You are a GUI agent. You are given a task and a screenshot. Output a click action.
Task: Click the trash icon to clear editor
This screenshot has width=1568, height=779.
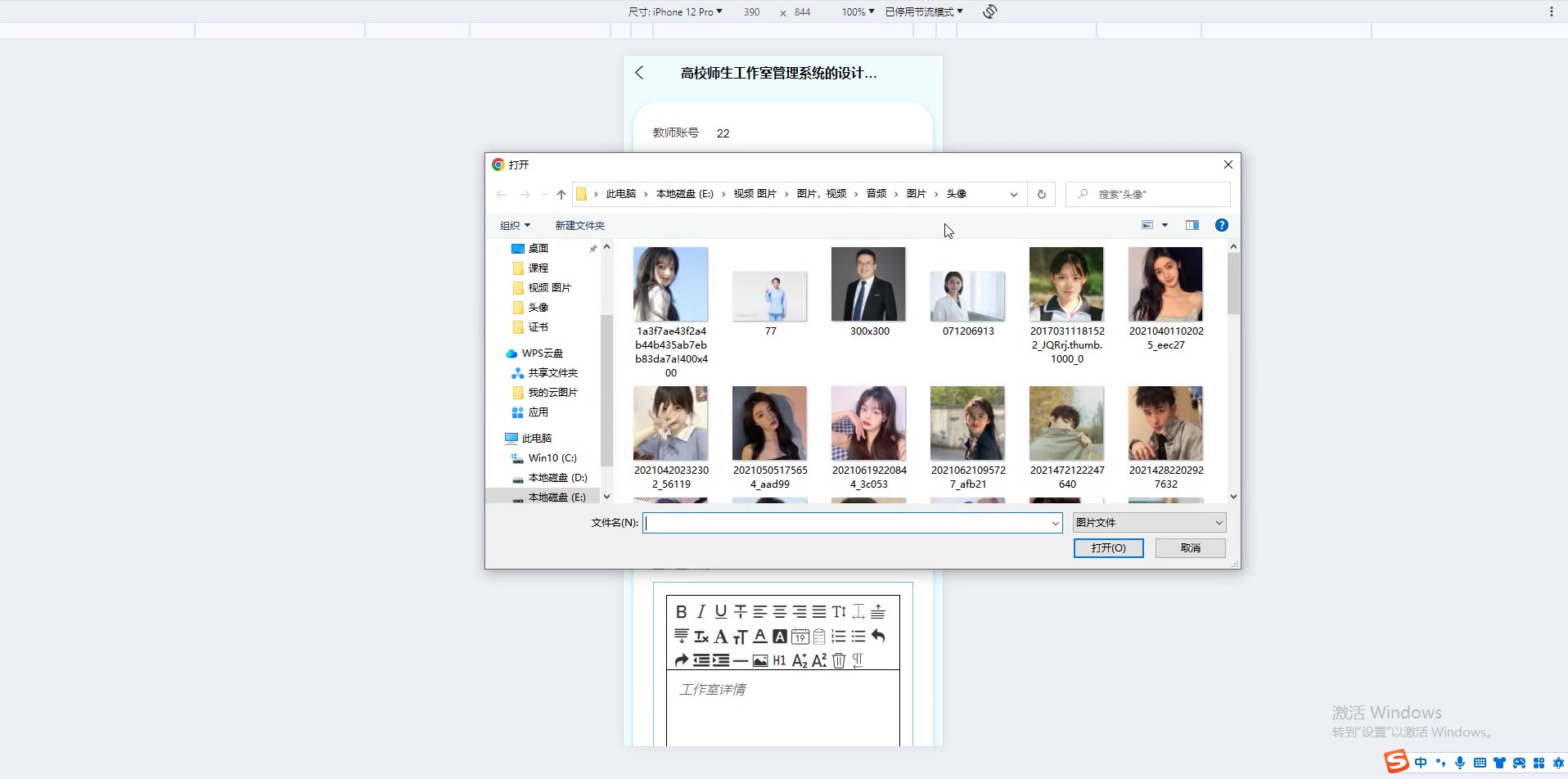point(838,660)
